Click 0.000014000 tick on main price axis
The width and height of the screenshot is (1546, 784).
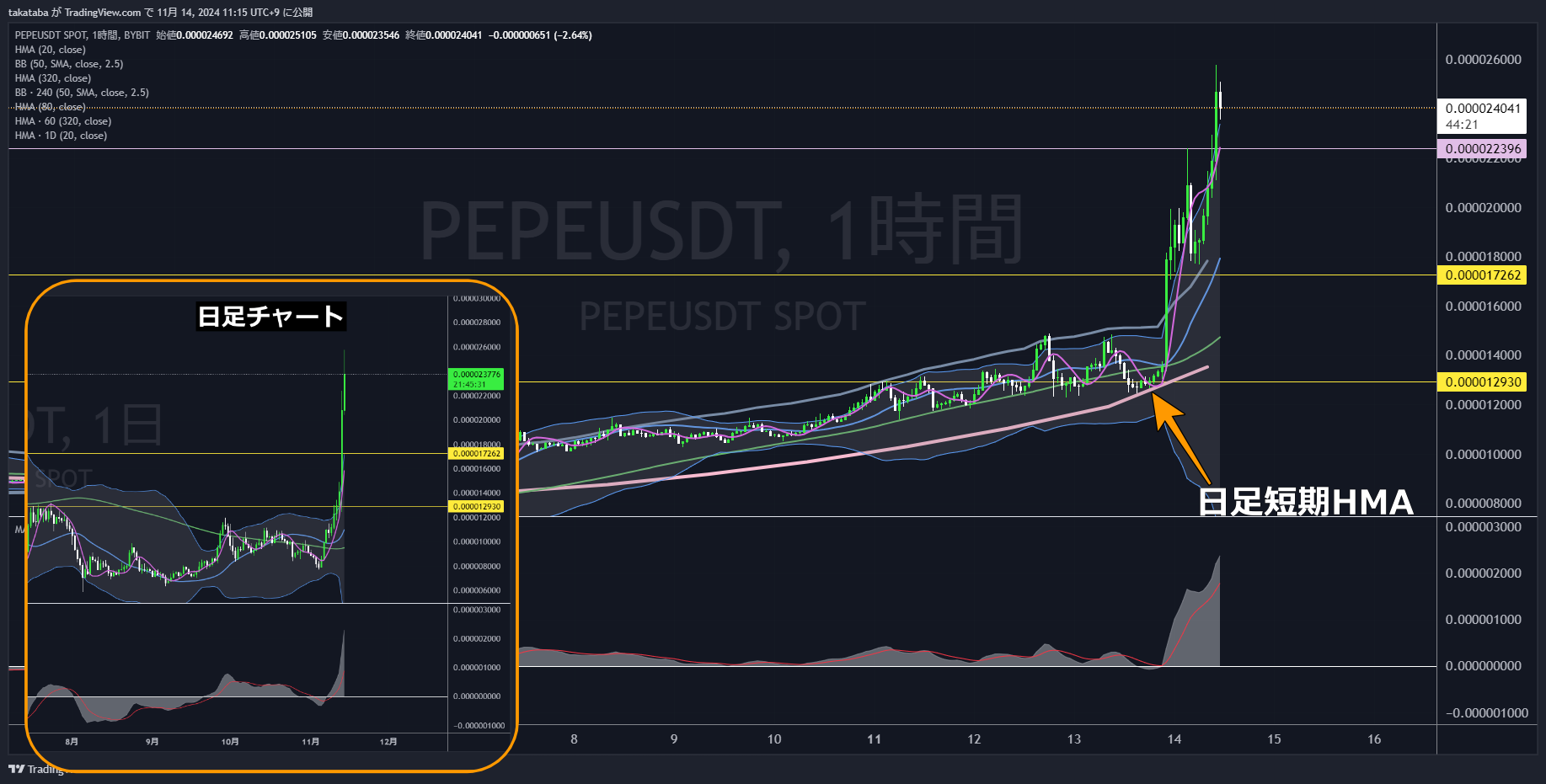[1483, 355]
